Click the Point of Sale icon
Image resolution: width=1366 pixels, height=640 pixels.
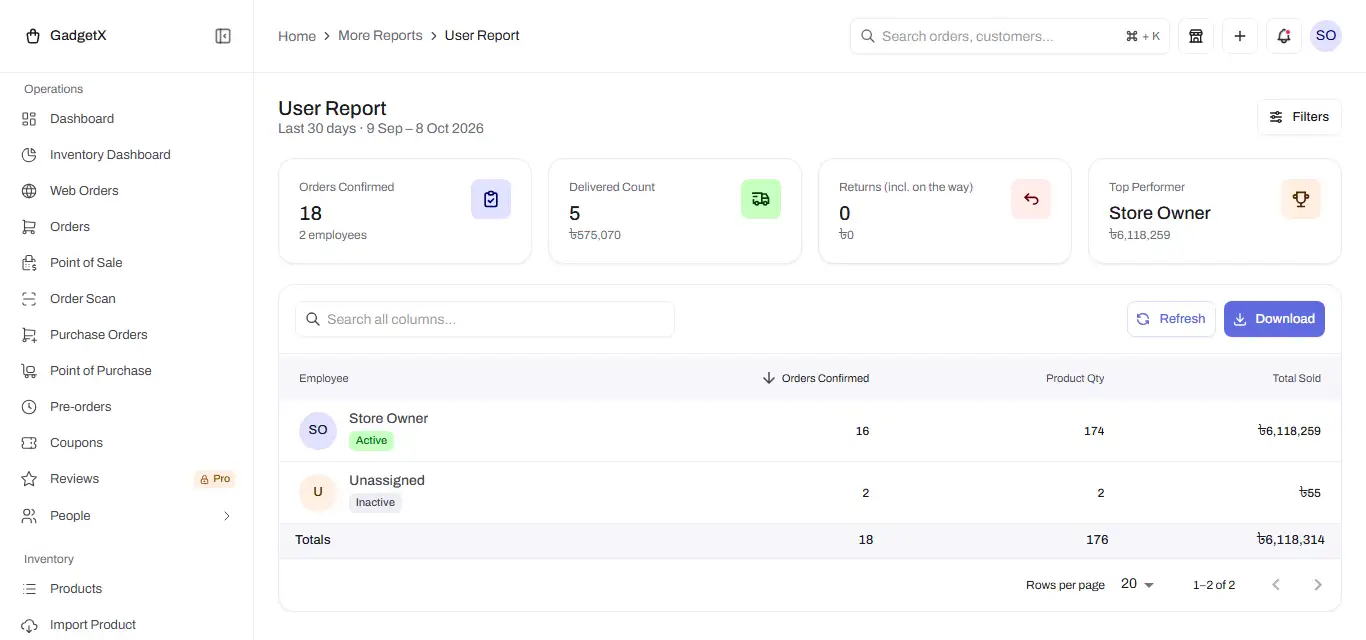coord(29,263)
